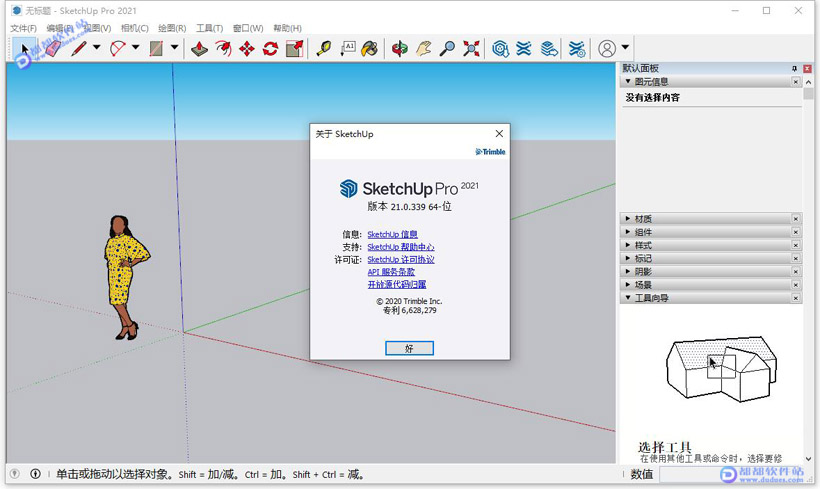The width and height of the screenshot is (820, 489).
Task: Collapse the 图元信息 panel
Action: coord(628,82)
